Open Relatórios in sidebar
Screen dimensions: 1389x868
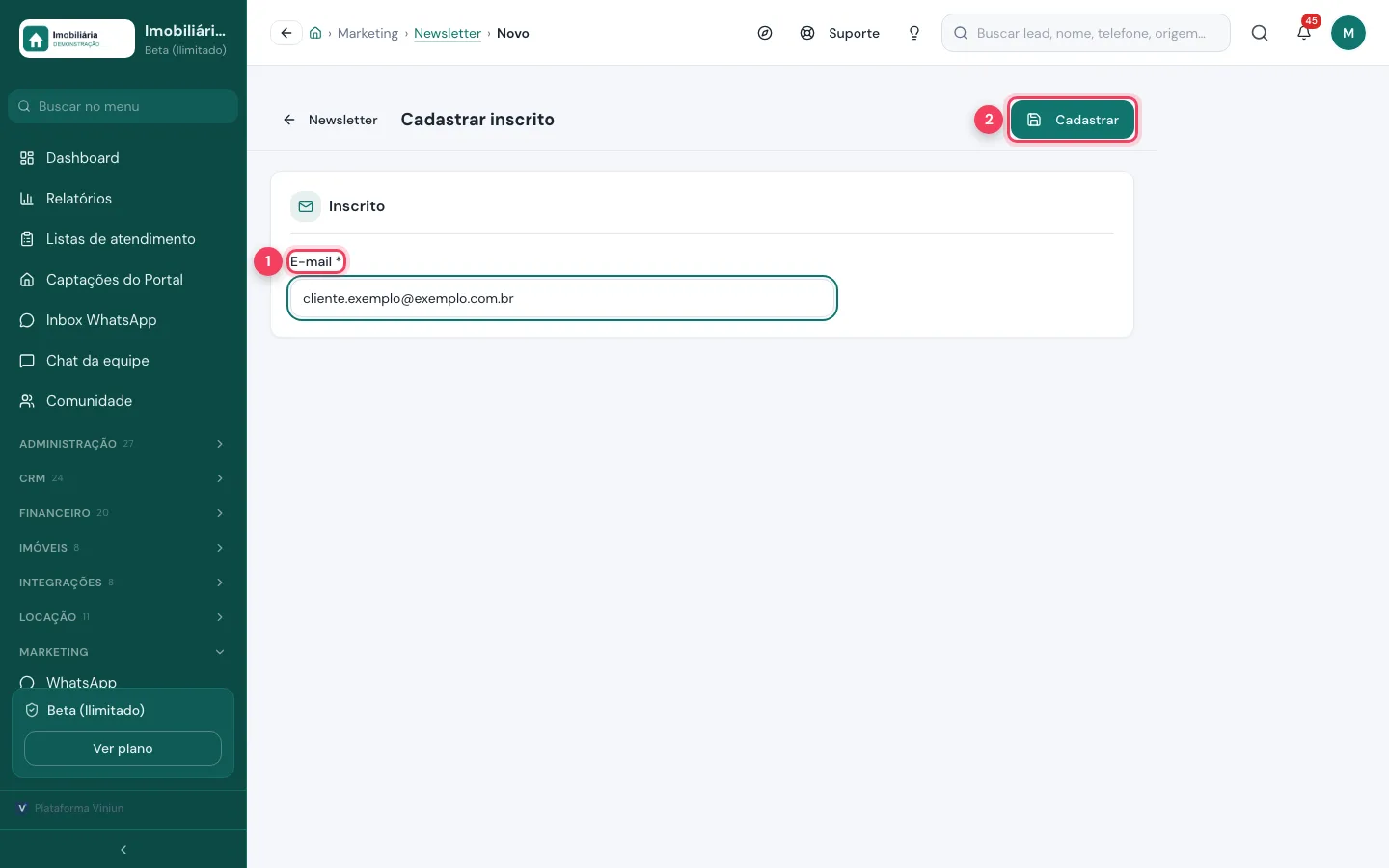123,199
